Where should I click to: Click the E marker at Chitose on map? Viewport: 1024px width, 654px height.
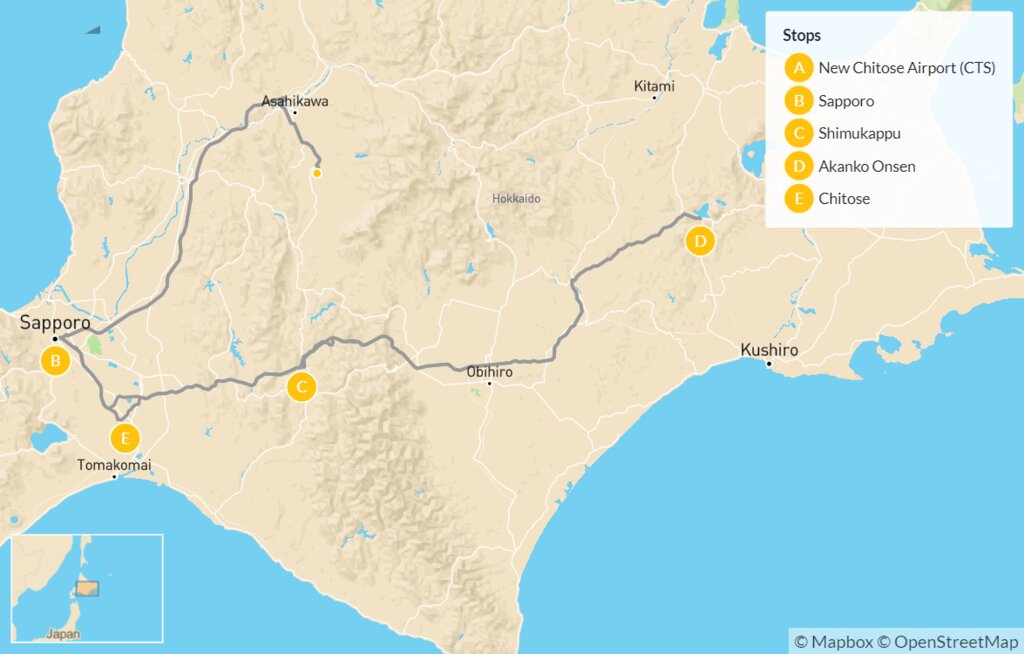click(125, 438)
